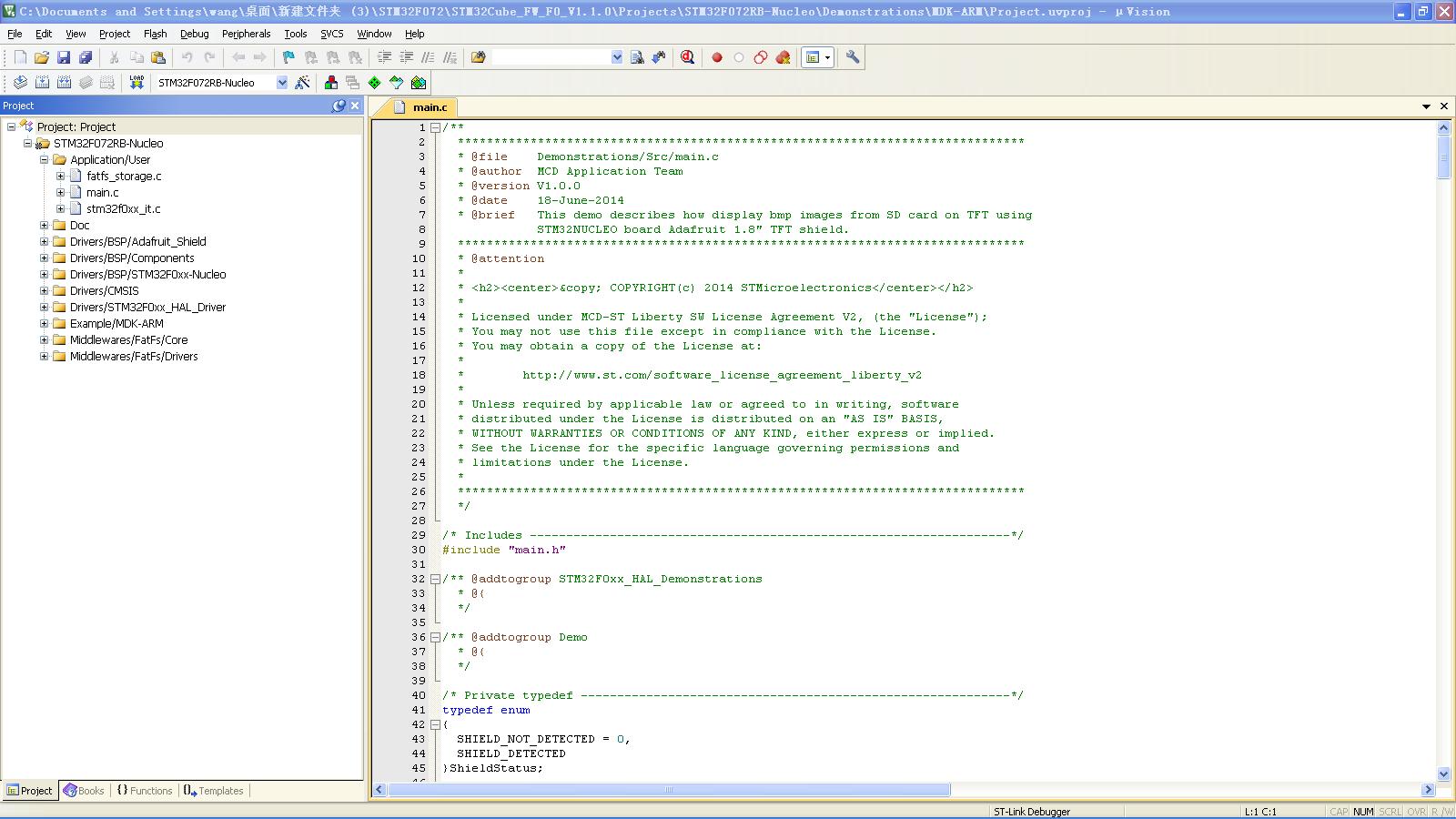Open Options for Target with the wand icon
The height and width of the screenshot is (819, 1456).
pyautogui.click(x=303, y=83)
